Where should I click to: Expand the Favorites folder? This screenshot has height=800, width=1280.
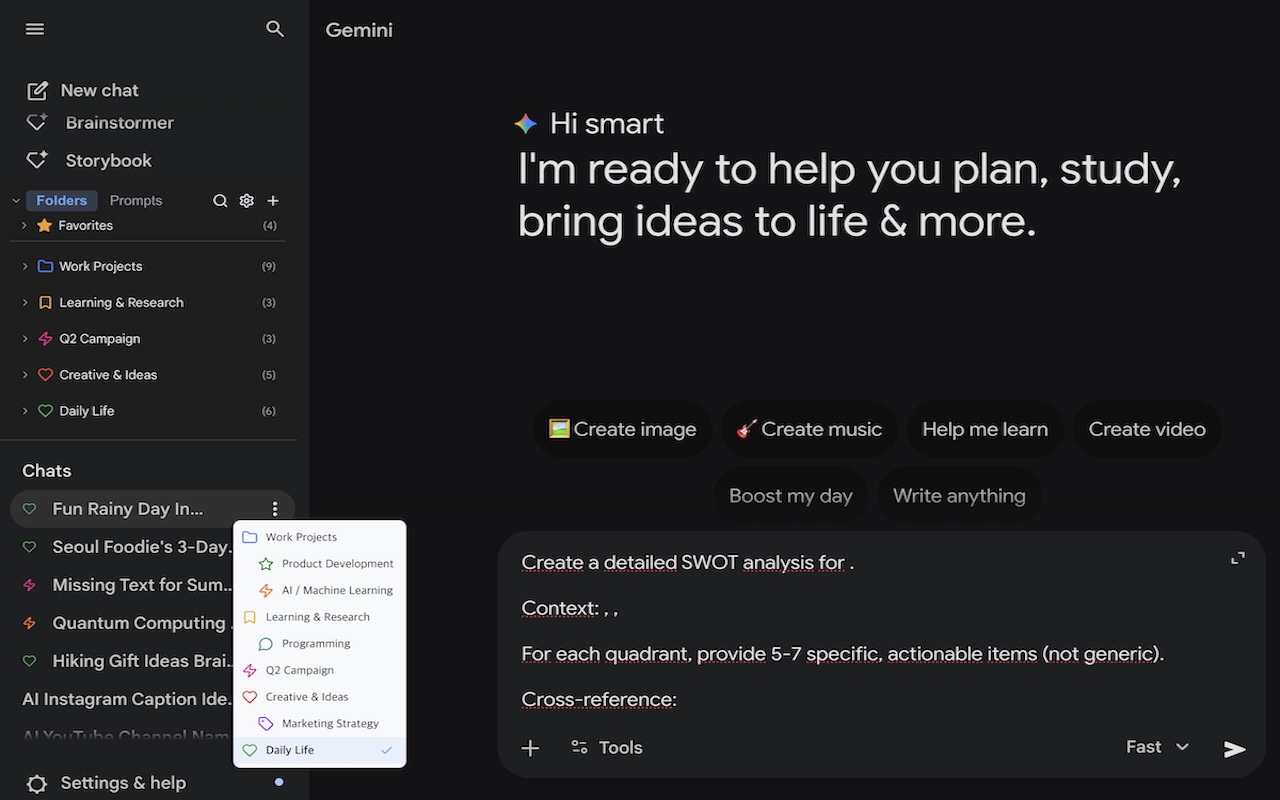point(25,226)
